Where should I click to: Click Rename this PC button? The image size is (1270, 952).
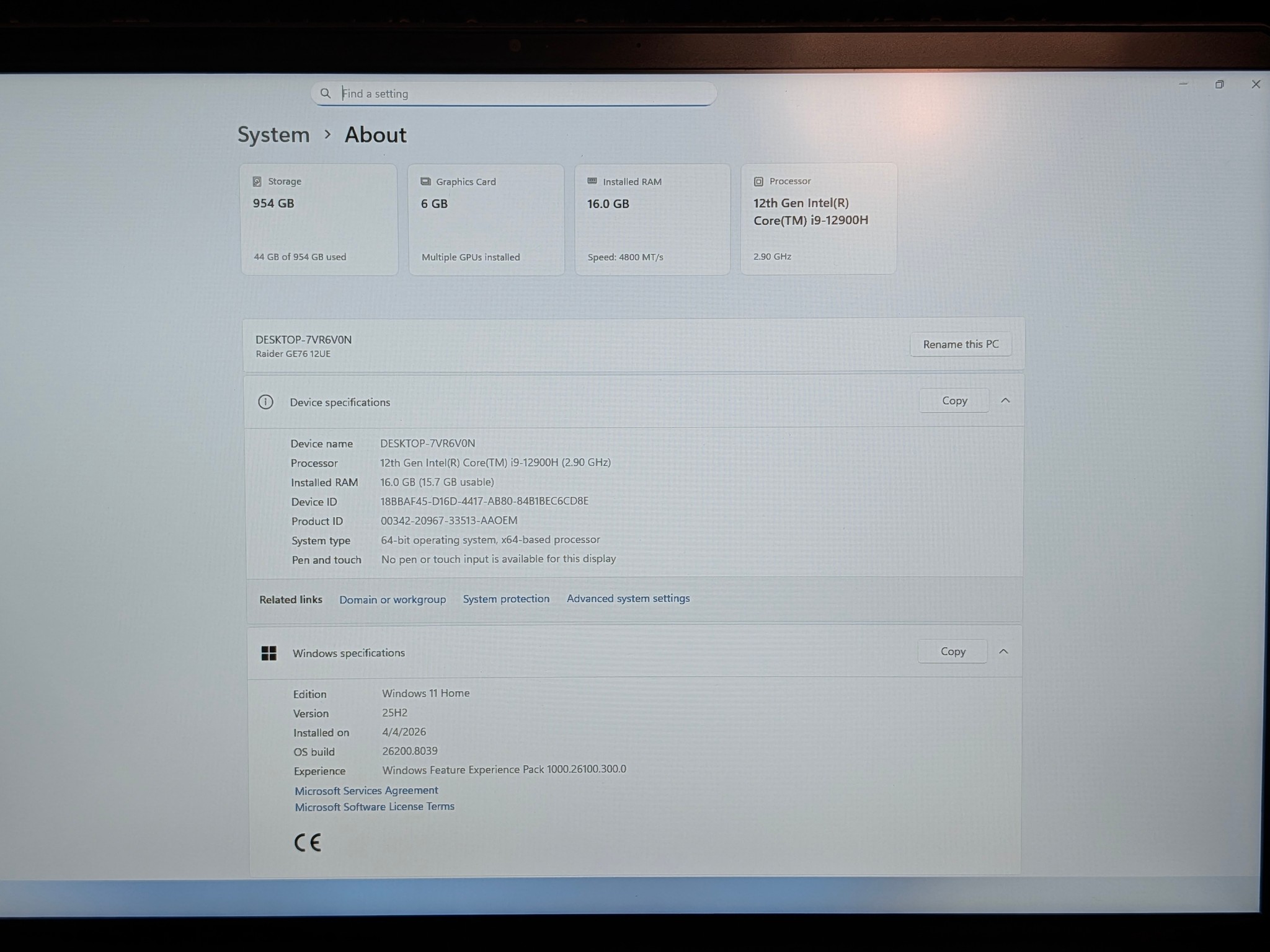point(961,345)
